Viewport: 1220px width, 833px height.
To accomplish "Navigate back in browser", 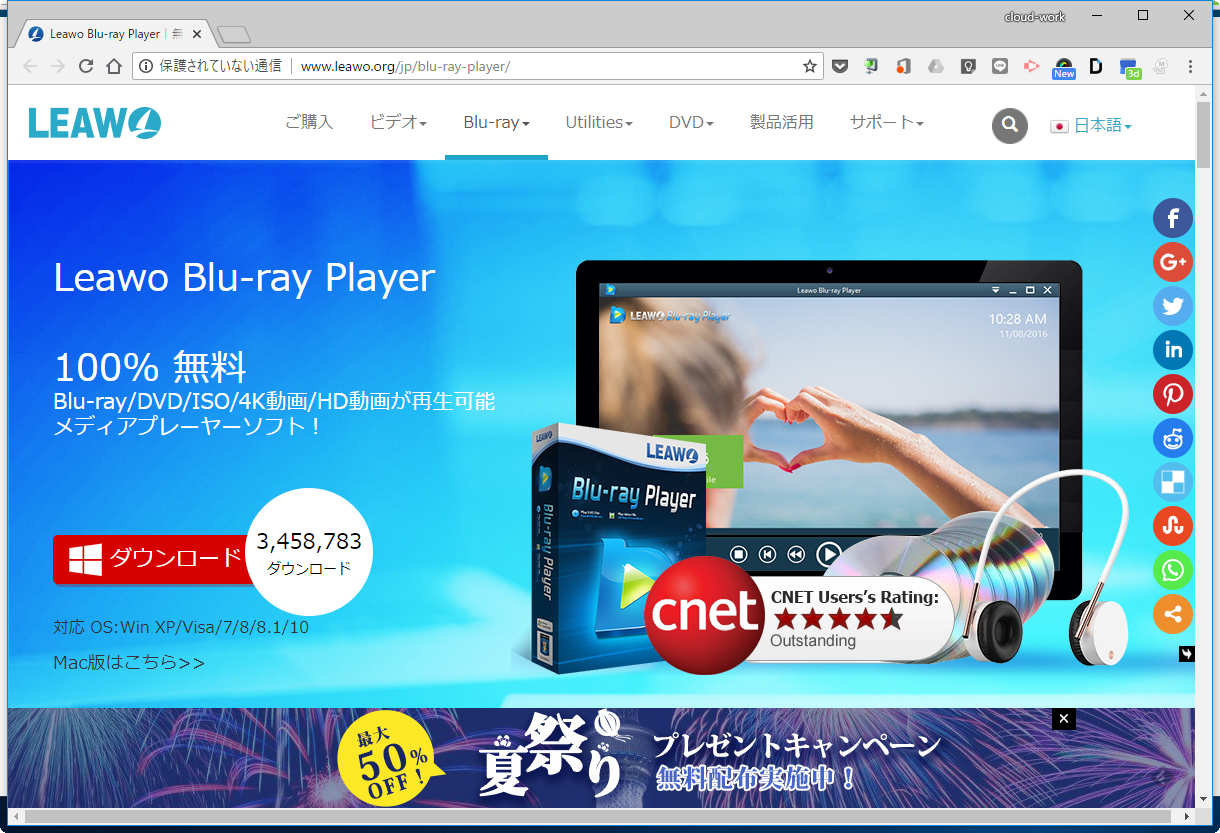I will click(30, 66).
